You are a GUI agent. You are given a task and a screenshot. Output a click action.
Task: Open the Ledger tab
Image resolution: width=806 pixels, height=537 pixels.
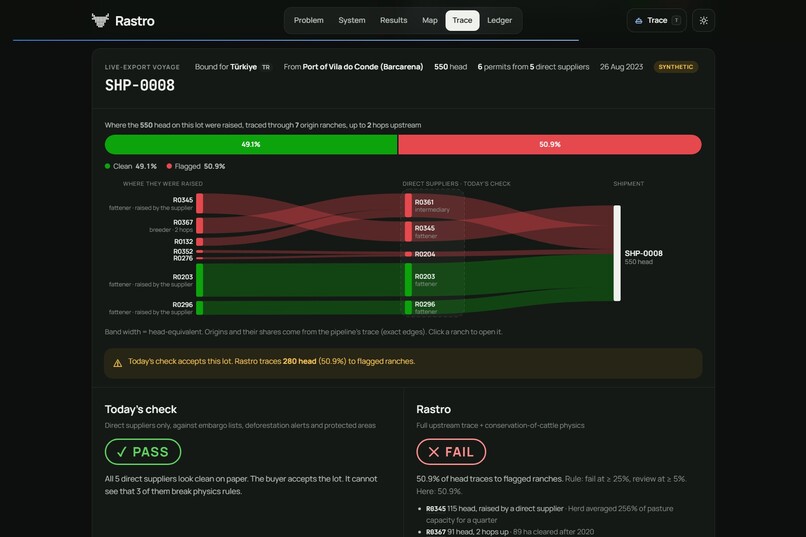tap(499, 21)
